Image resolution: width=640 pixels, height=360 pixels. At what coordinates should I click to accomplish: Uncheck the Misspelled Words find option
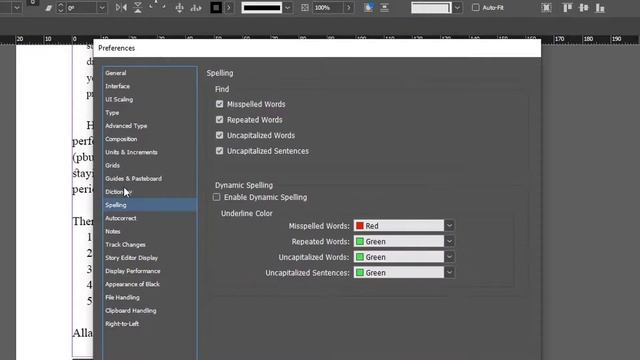[x=220, y=104]
